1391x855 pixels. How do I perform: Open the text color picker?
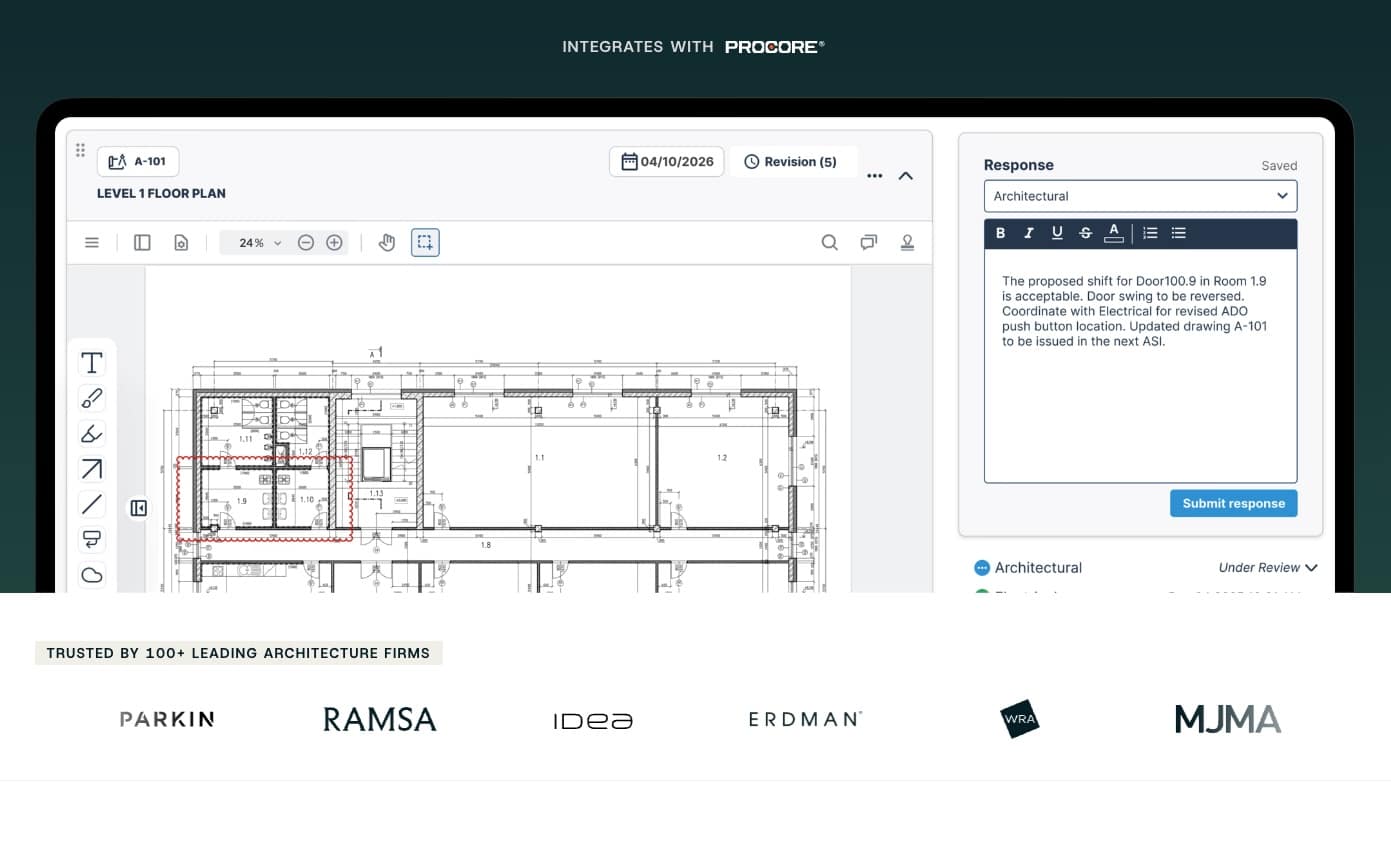pos(1113,233)
